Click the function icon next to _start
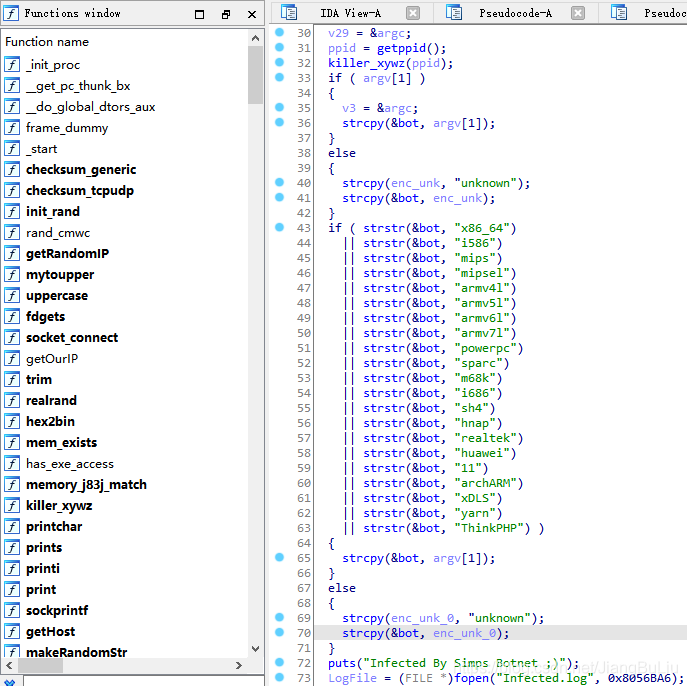 pyautogui.click(x=12, y=149)
